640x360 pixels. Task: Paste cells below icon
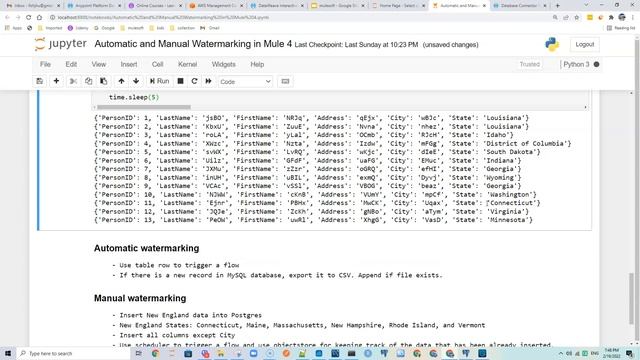104,81
